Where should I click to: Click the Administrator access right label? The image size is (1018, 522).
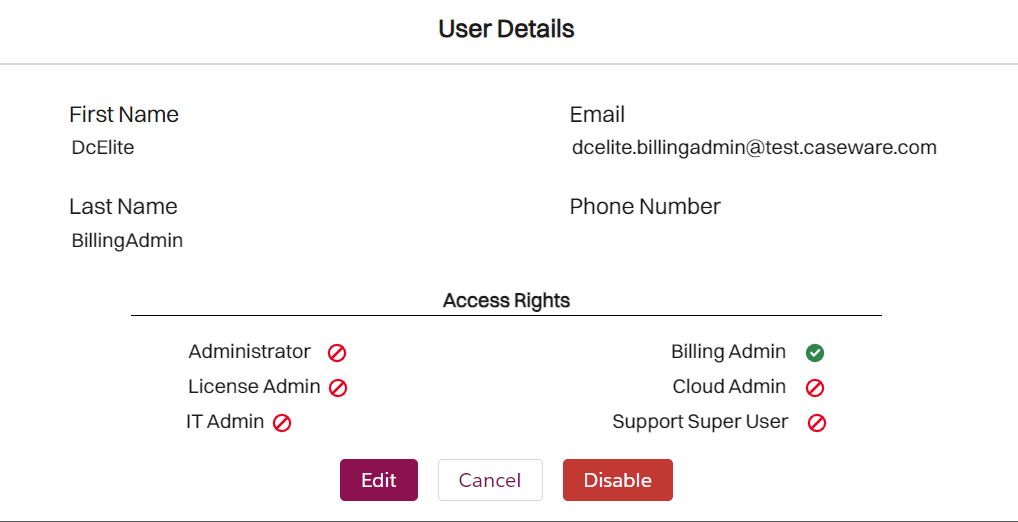coord(250,352)
